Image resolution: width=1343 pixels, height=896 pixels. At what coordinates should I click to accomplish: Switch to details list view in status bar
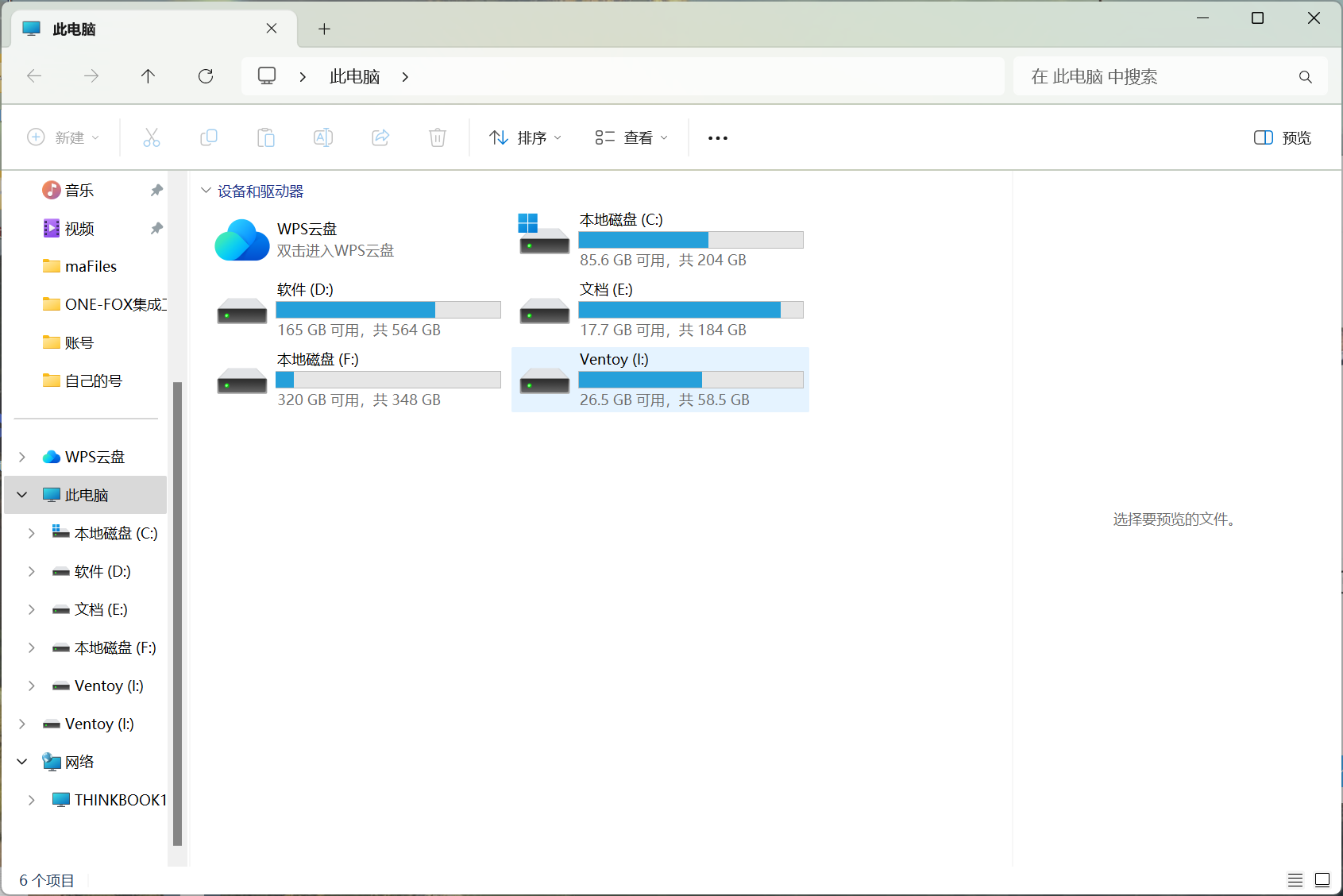(1295, 879)
